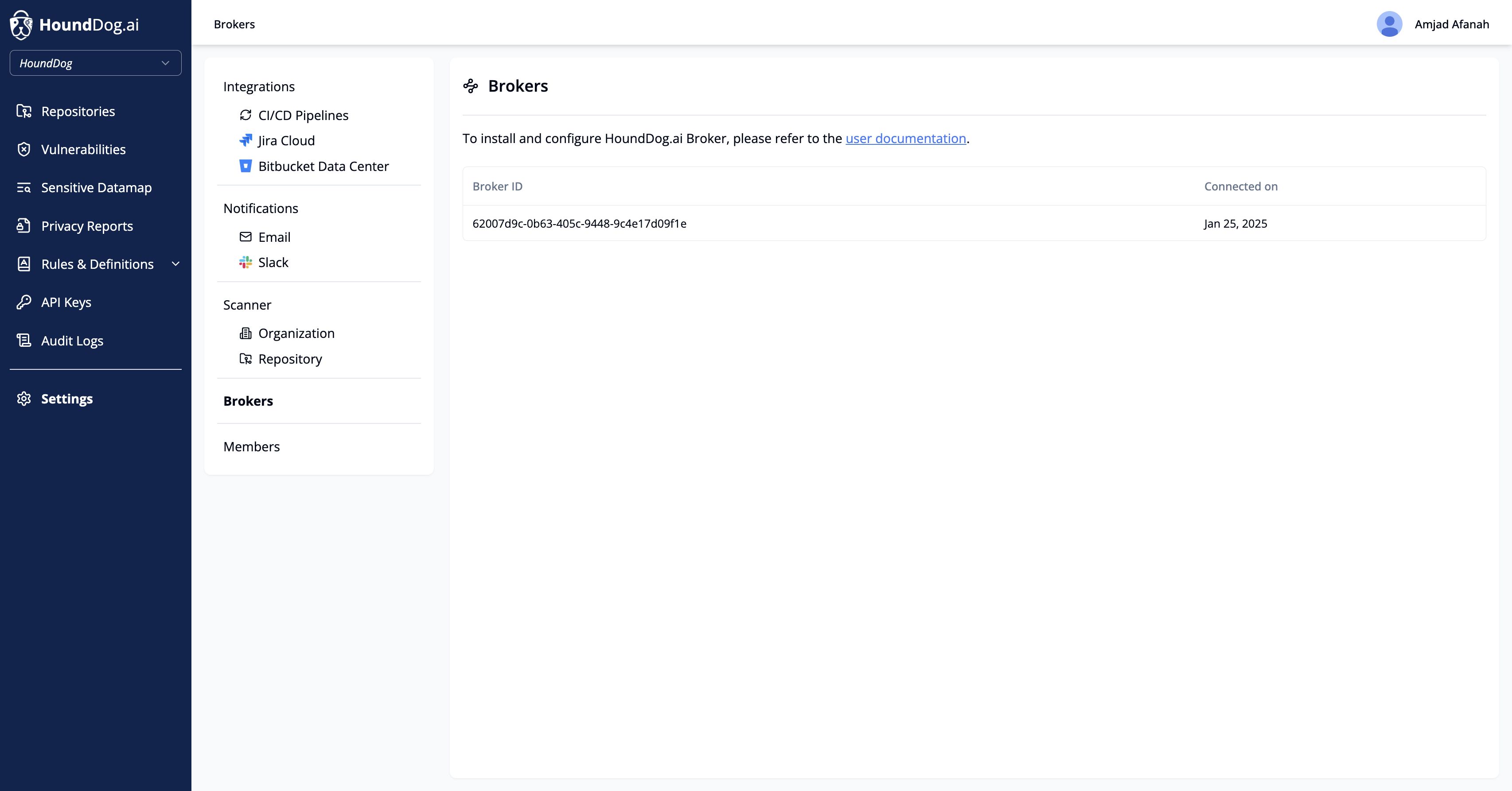Screen dimensions: 1512x791
Task: Open the HoundDog organization dropdown
Action: click(96, 63)
